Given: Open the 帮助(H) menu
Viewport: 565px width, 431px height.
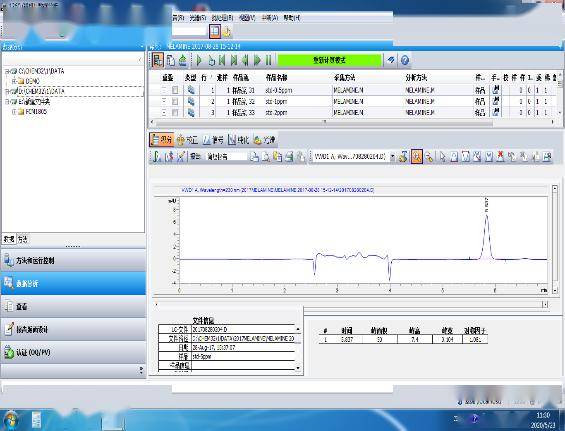Looking at the screenshot, I should point(292,18).
